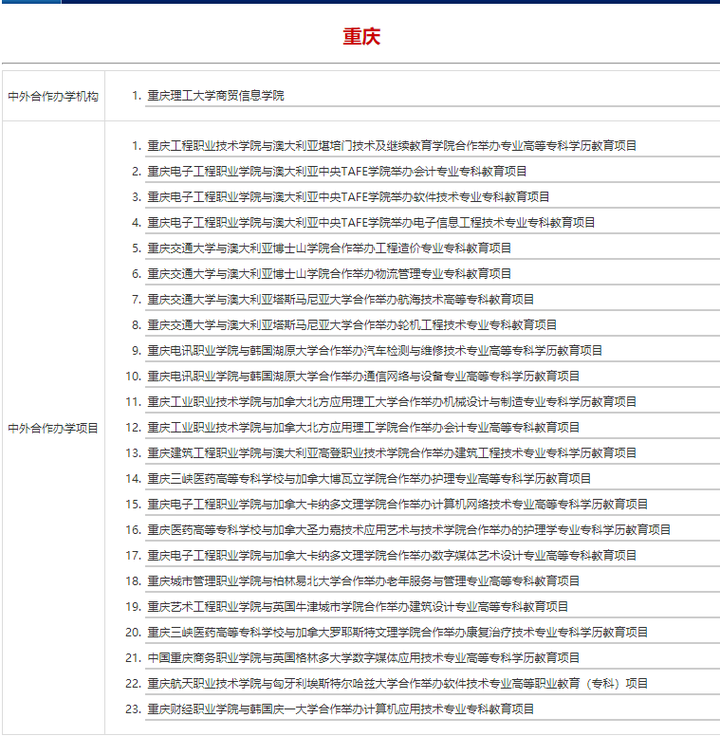Image resolution: width=720 pixels, height=736 pixels.
Task: Open 塔斯马尼亚大学 轮机工程技术 project link
Action: pos(352,325)
